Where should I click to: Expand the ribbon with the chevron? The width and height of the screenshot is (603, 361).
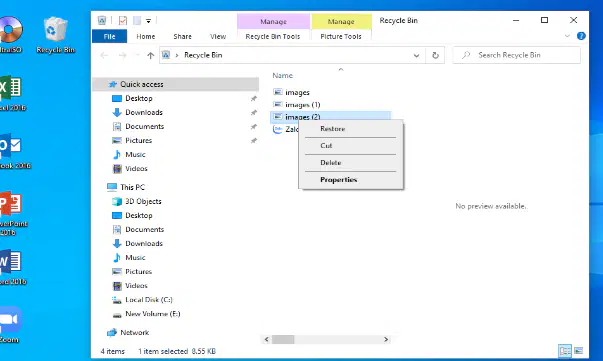click(x=567, y=36)
